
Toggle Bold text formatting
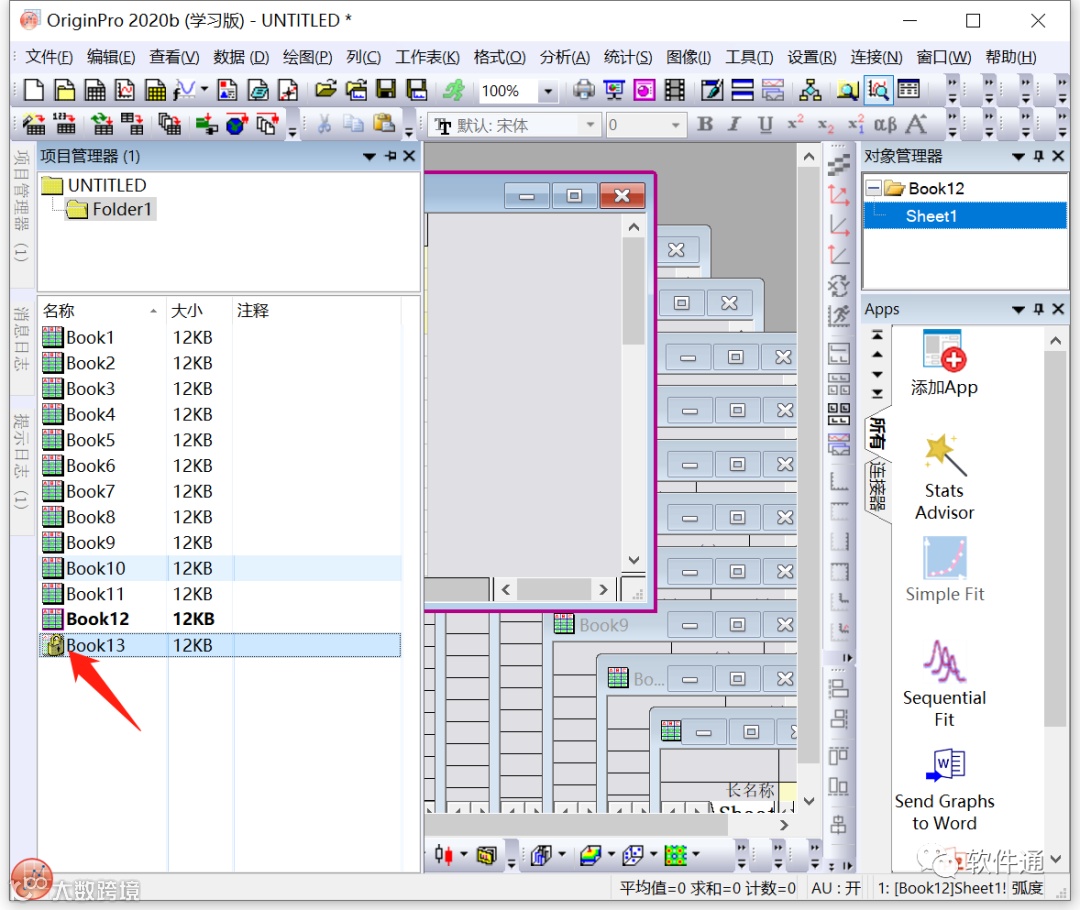(x=705, y=124)
